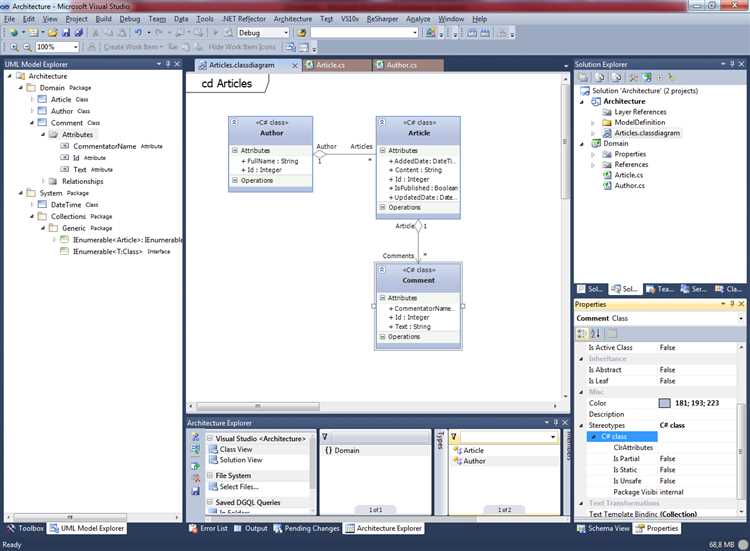Open the Error List tab
Viewport: 750px width, 551px height.
(208, 528)
